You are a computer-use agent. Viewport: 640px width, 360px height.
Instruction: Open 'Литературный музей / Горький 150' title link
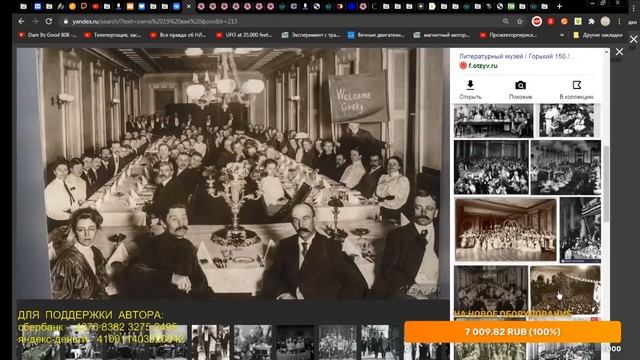(517, 56)
